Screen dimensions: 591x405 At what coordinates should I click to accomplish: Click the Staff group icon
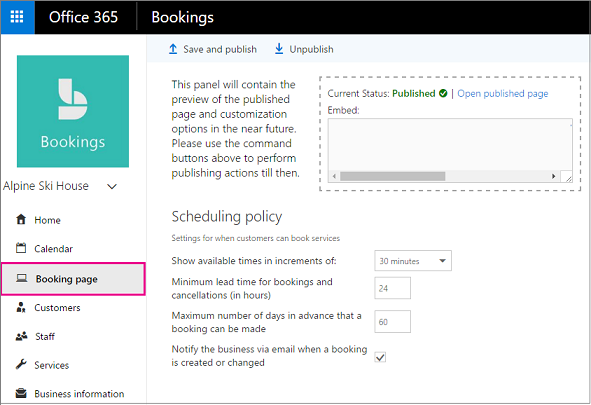[21, 336]
